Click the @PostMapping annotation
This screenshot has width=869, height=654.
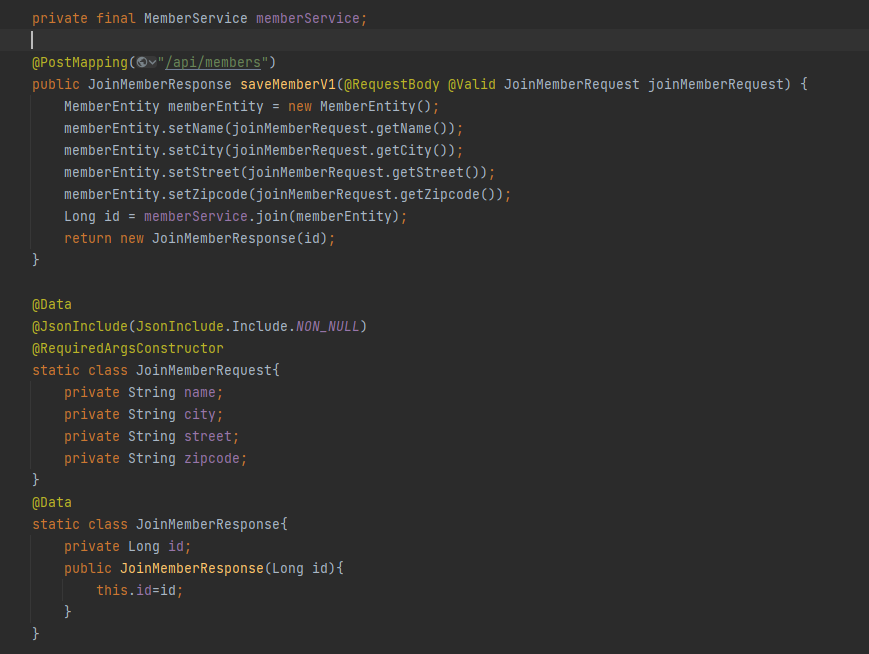80,63
